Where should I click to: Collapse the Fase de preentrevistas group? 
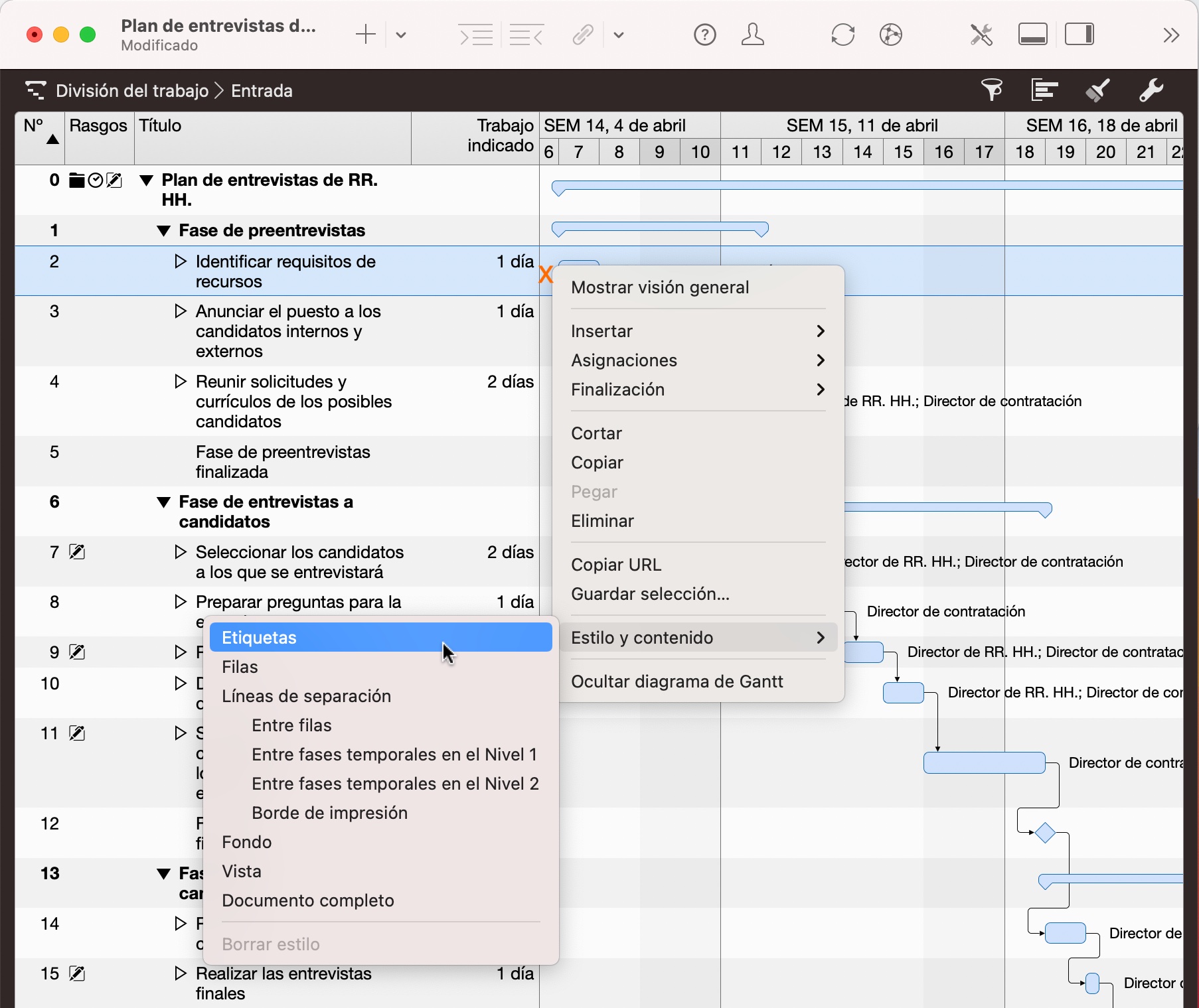(163, 231)
